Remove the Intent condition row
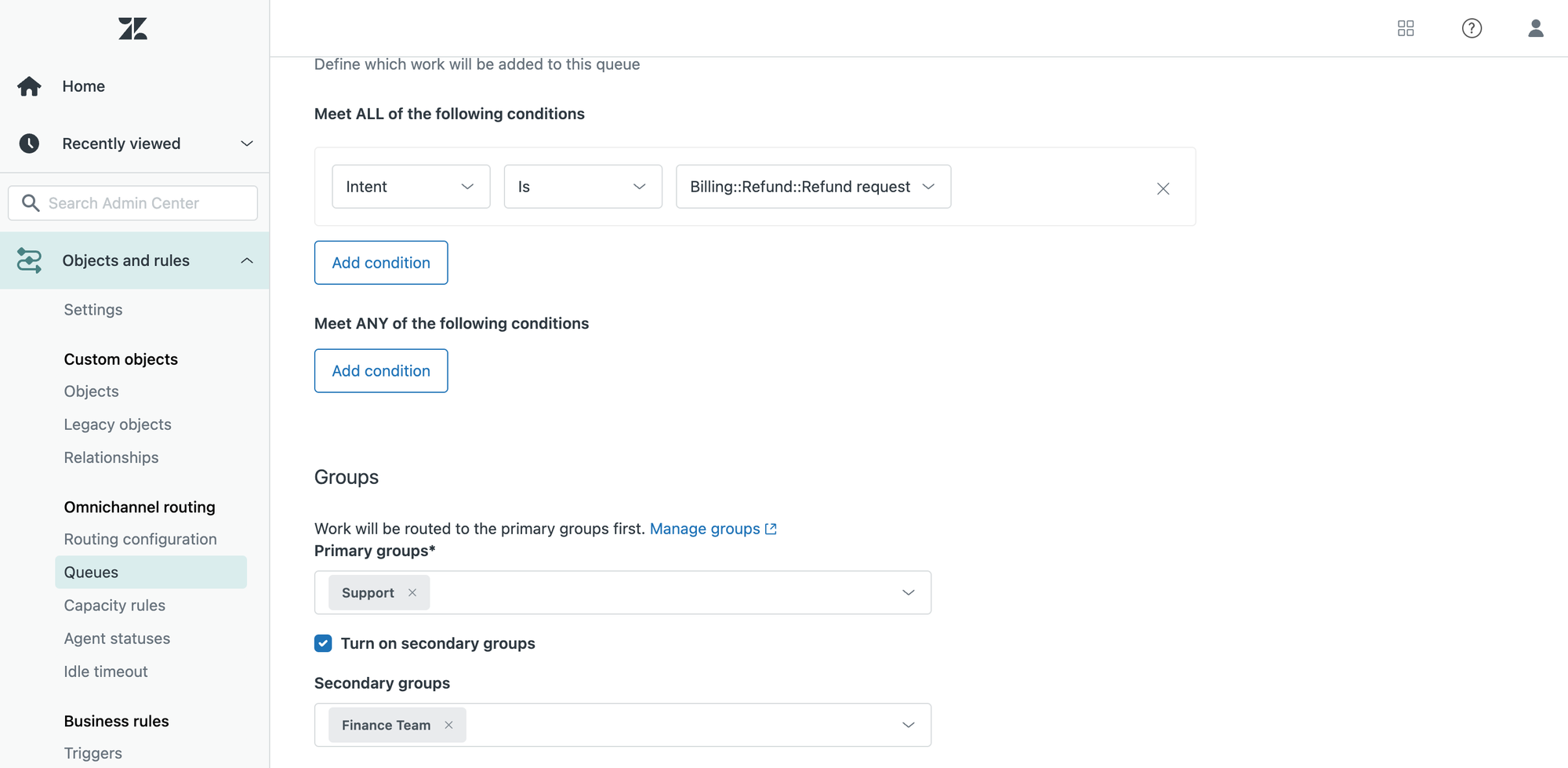1568x768 pixels. click(1163, 188)
